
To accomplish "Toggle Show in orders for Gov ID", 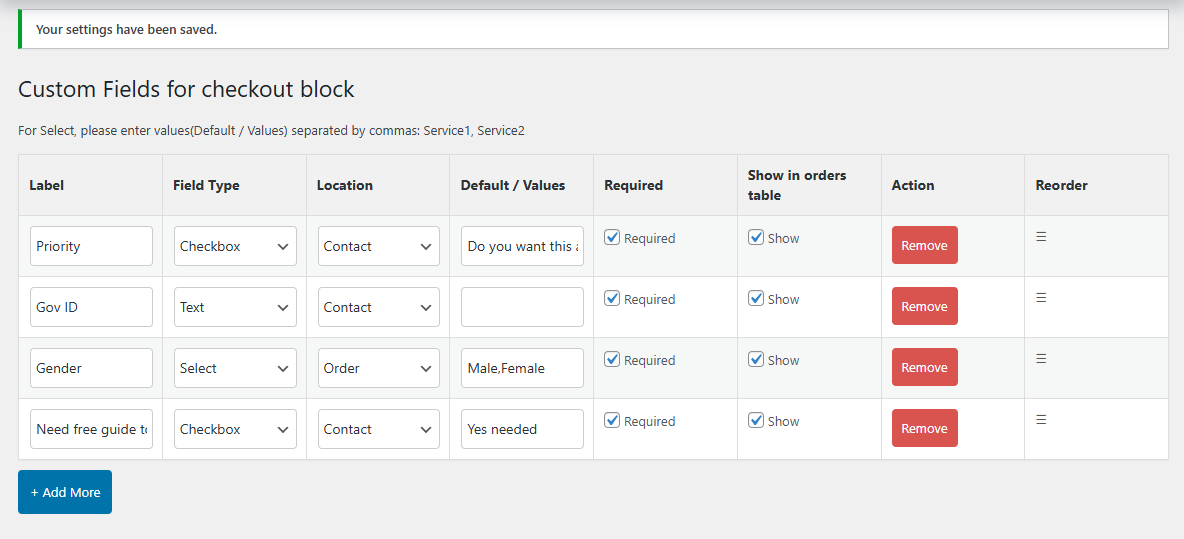I will pos(757,299).
